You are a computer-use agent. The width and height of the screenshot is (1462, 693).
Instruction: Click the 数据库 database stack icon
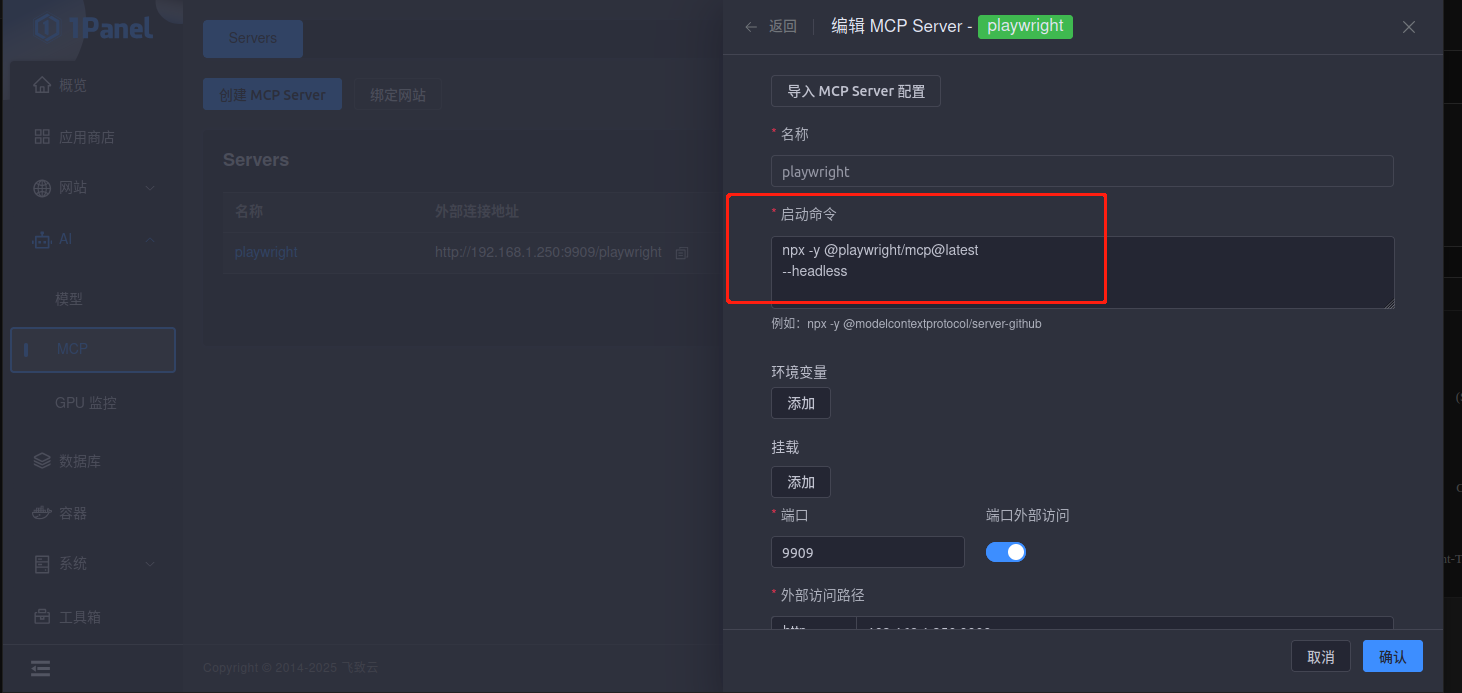pyautogui.click(x=42, y=461)
